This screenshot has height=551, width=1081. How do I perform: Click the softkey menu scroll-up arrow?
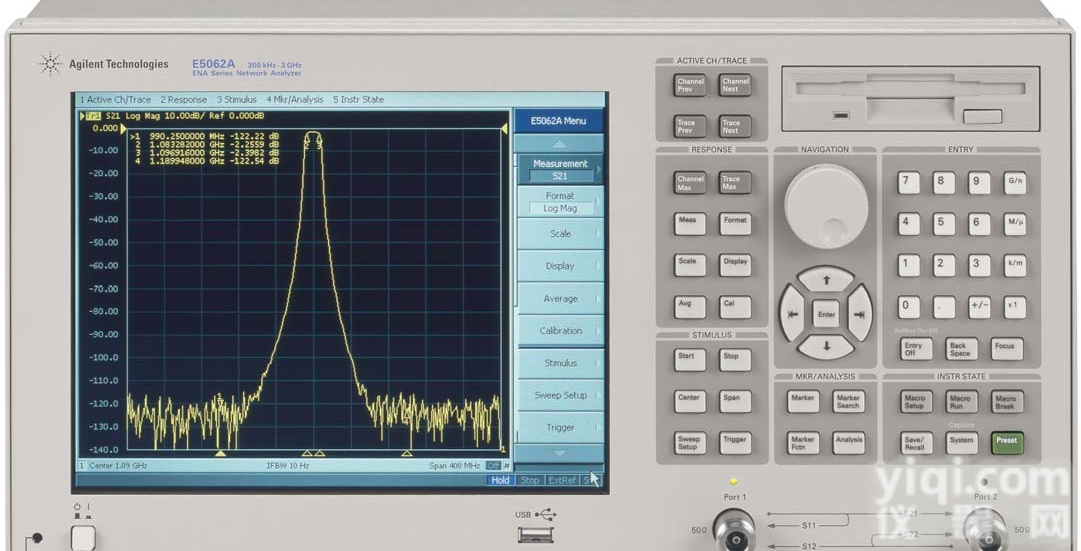point(559,144)
